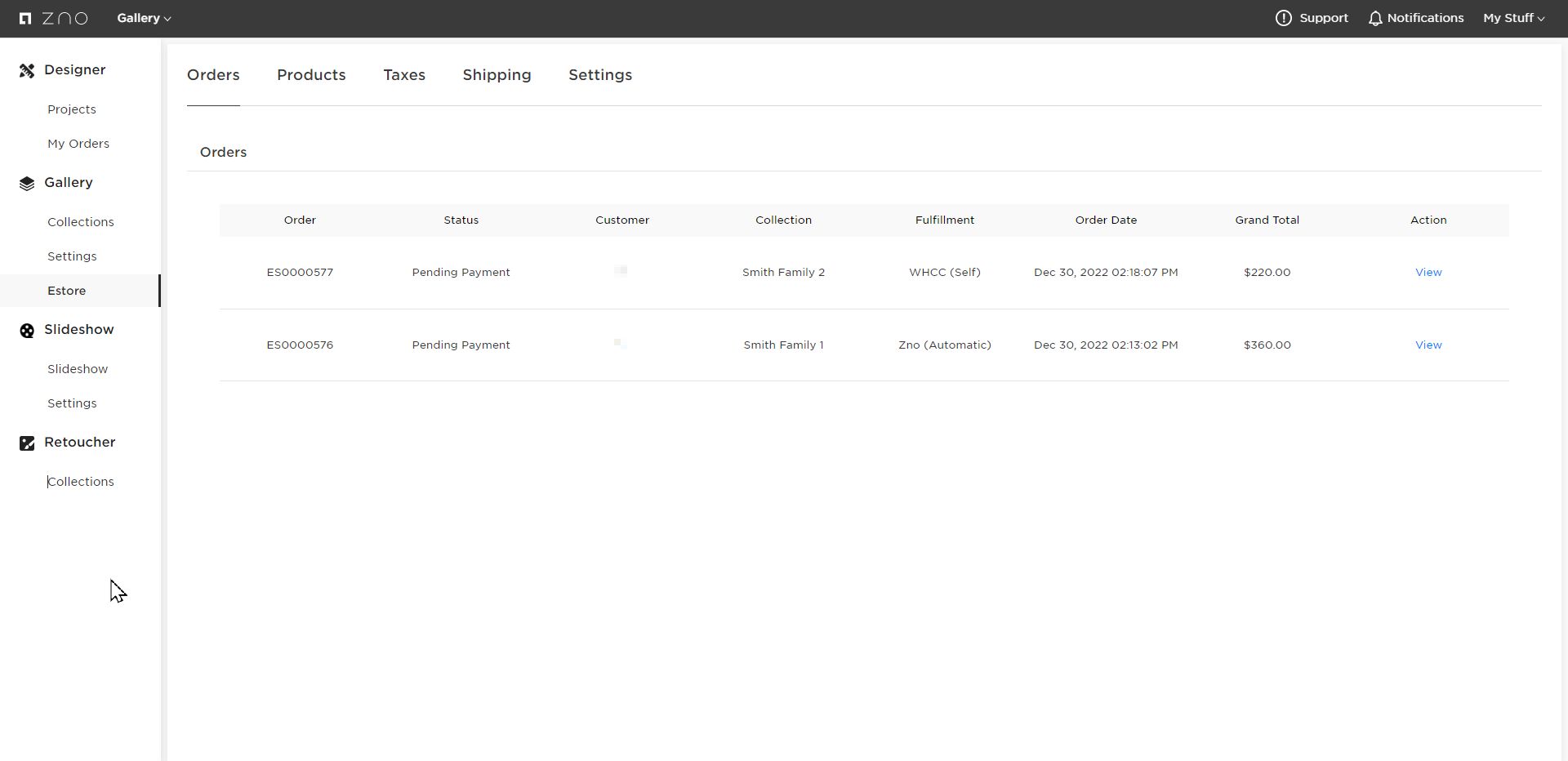Image resolution: width=1568 pixels, height=761 pixels.
Task: Go to My Orders in sidebar
Action: pyautogui.click(x=78, y=144)
